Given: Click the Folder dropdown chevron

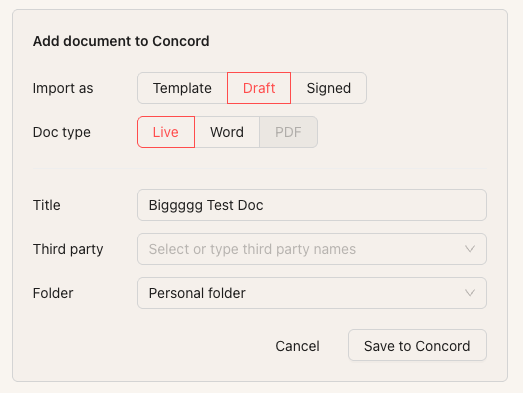Looking at the screenshot, I should [470, 293].
